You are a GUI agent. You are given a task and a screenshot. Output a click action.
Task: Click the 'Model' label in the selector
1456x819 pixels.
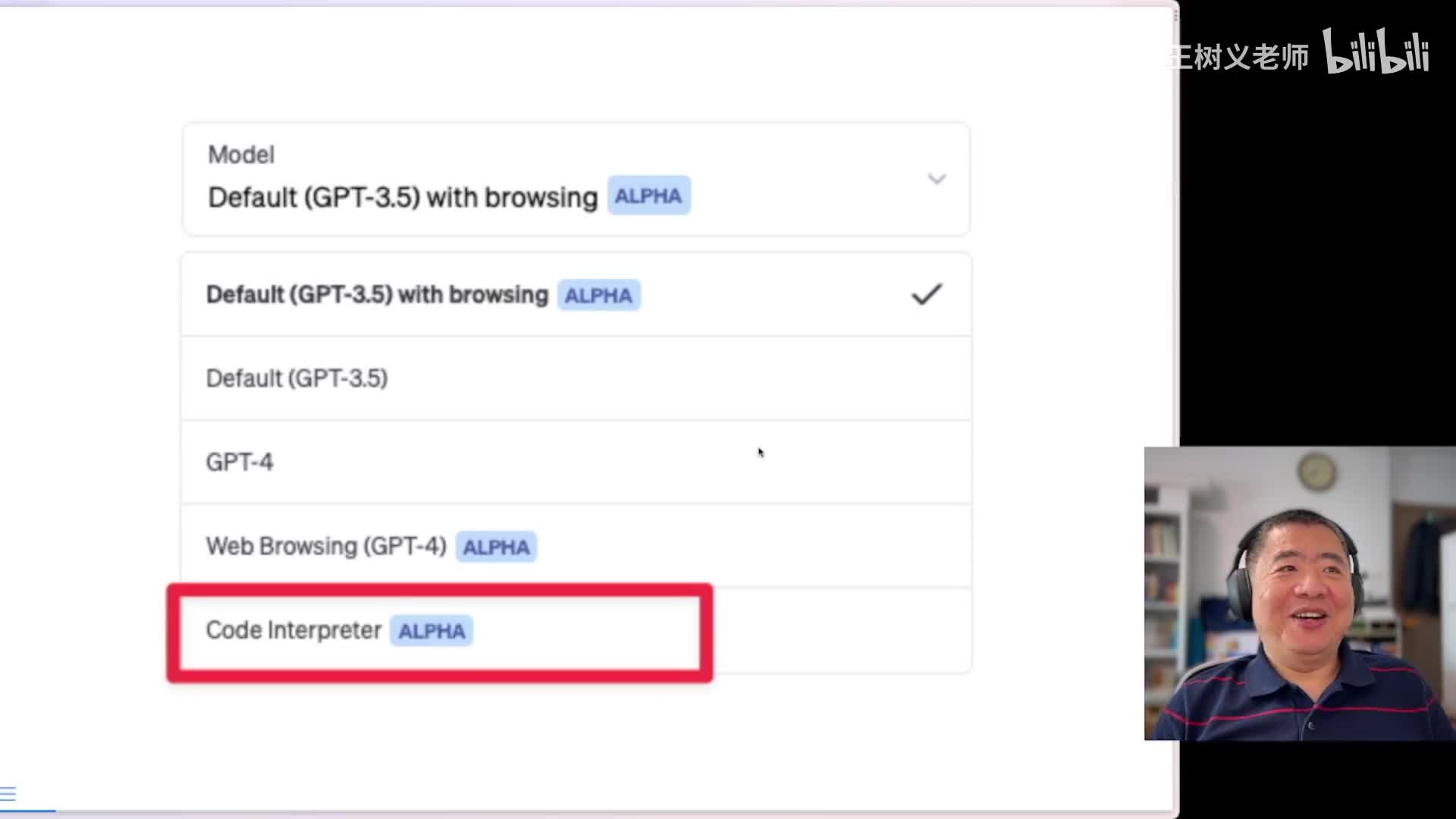(241, 155)
